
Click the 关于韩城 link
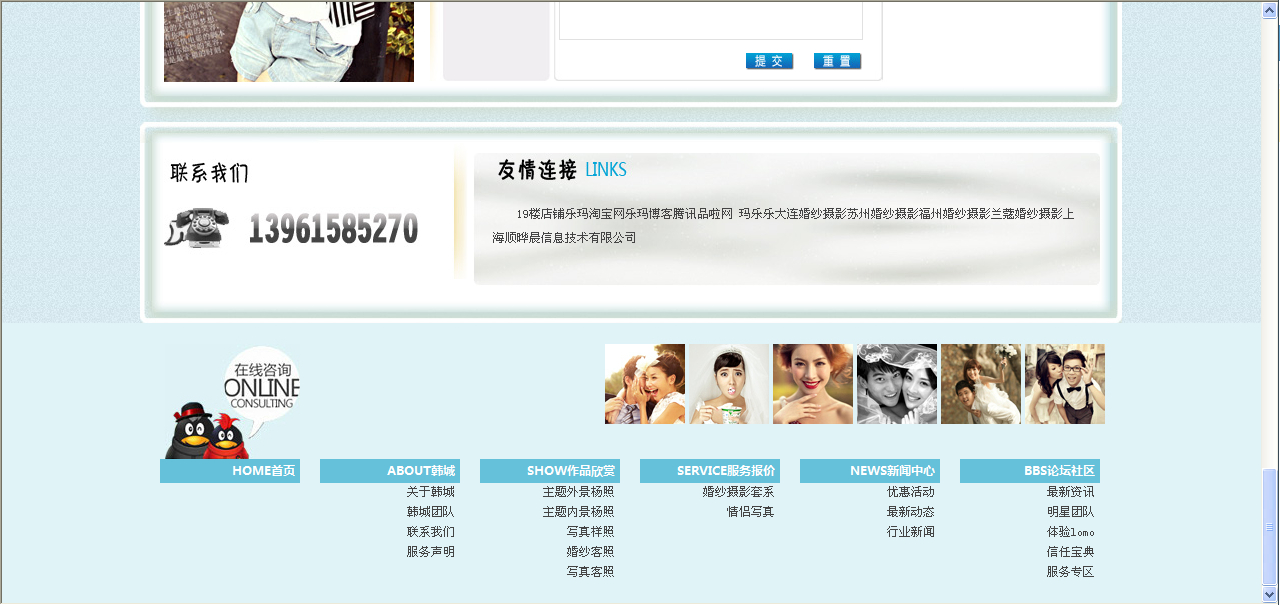tap(430, 492)
